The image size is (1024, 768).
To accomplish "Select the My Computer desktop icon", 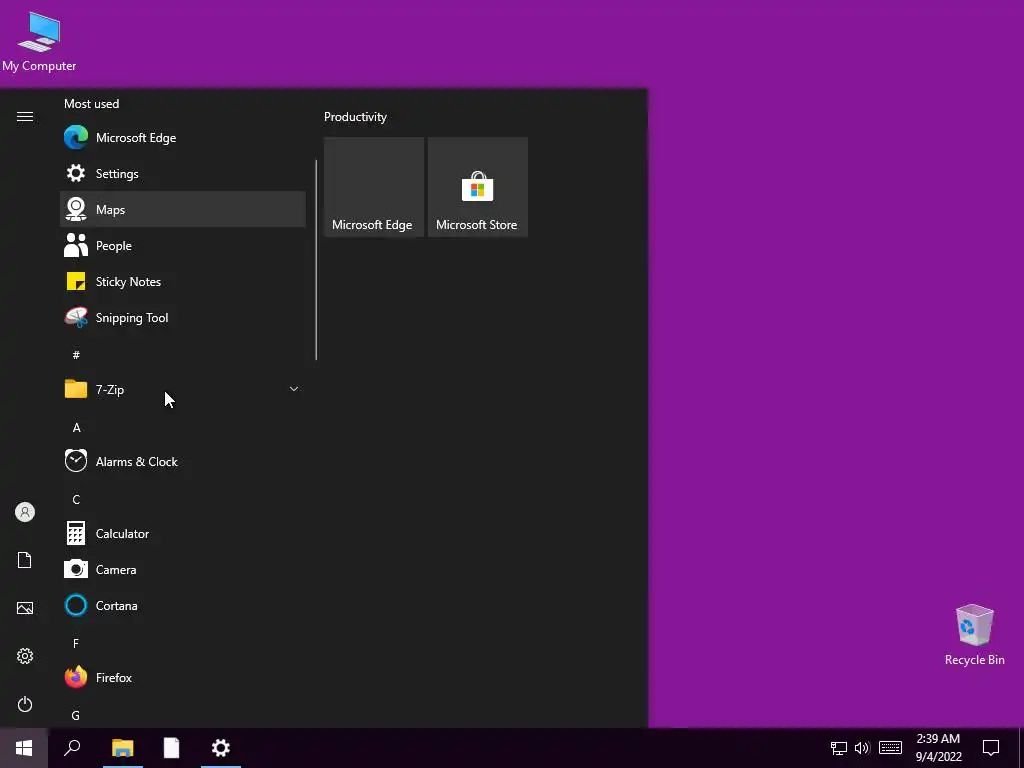I will click(39, 42).
